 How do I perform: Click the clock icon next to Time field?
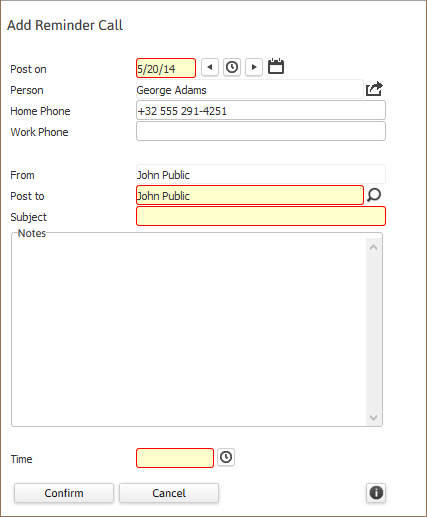pyautogui.click(x=226, y=457)
